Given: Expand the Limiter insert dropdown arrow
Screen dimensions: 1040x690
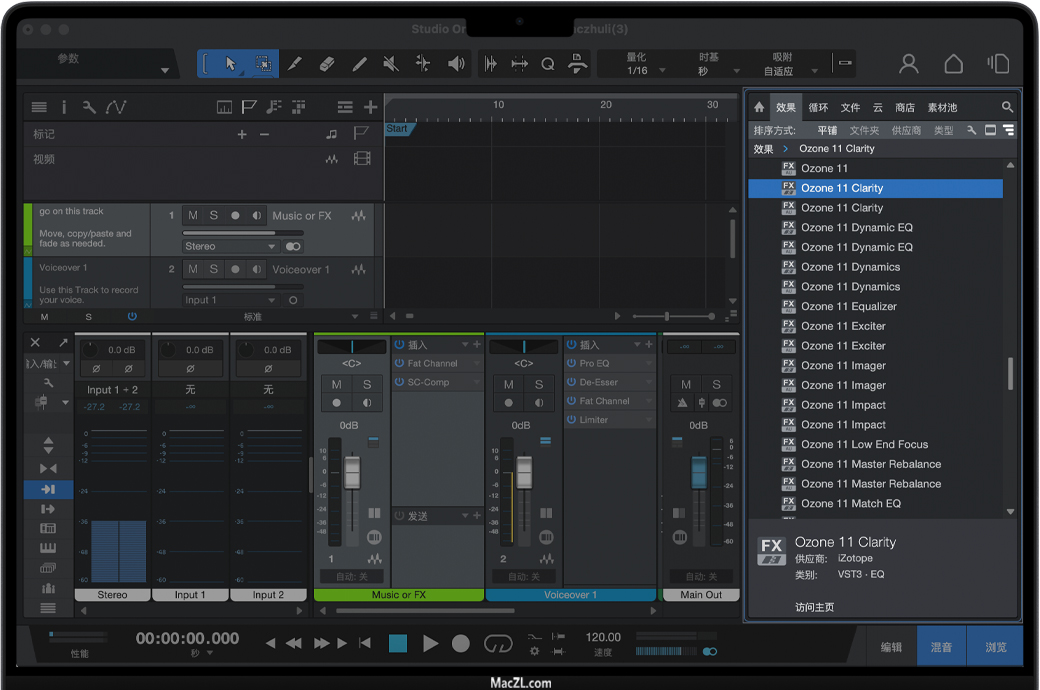Looking at the screenshot, I should point(648,420).
